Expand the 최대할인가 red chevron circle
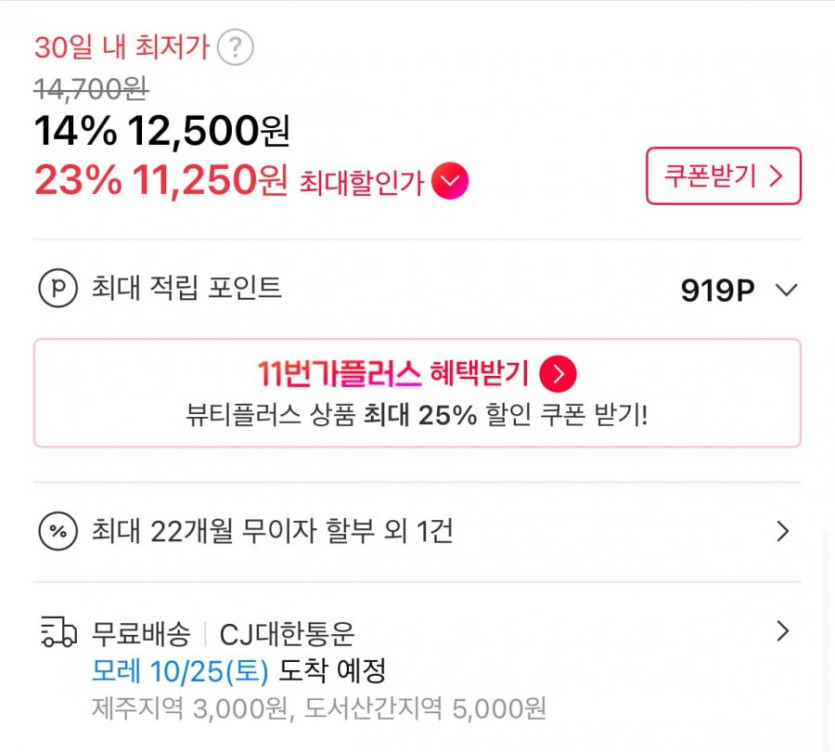This screenshot has width=835, height=752. pos(451,182)
